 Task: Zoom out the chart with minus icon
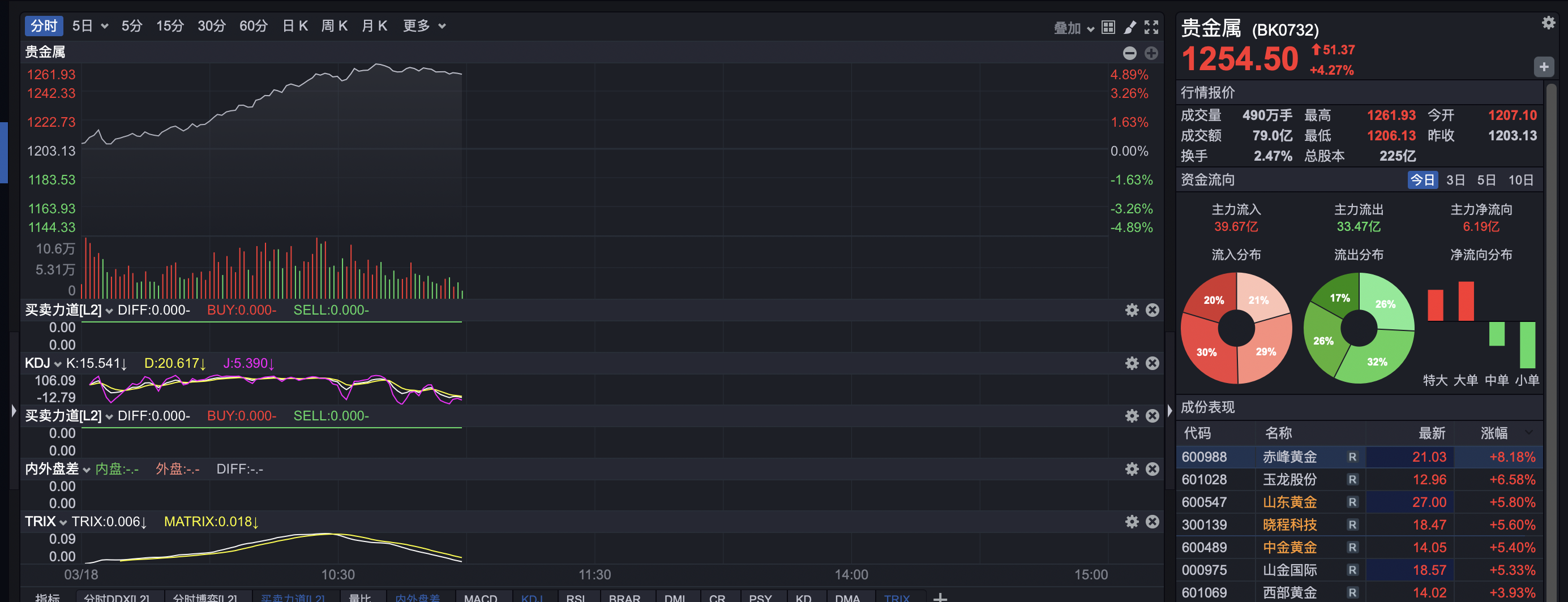1129,54
